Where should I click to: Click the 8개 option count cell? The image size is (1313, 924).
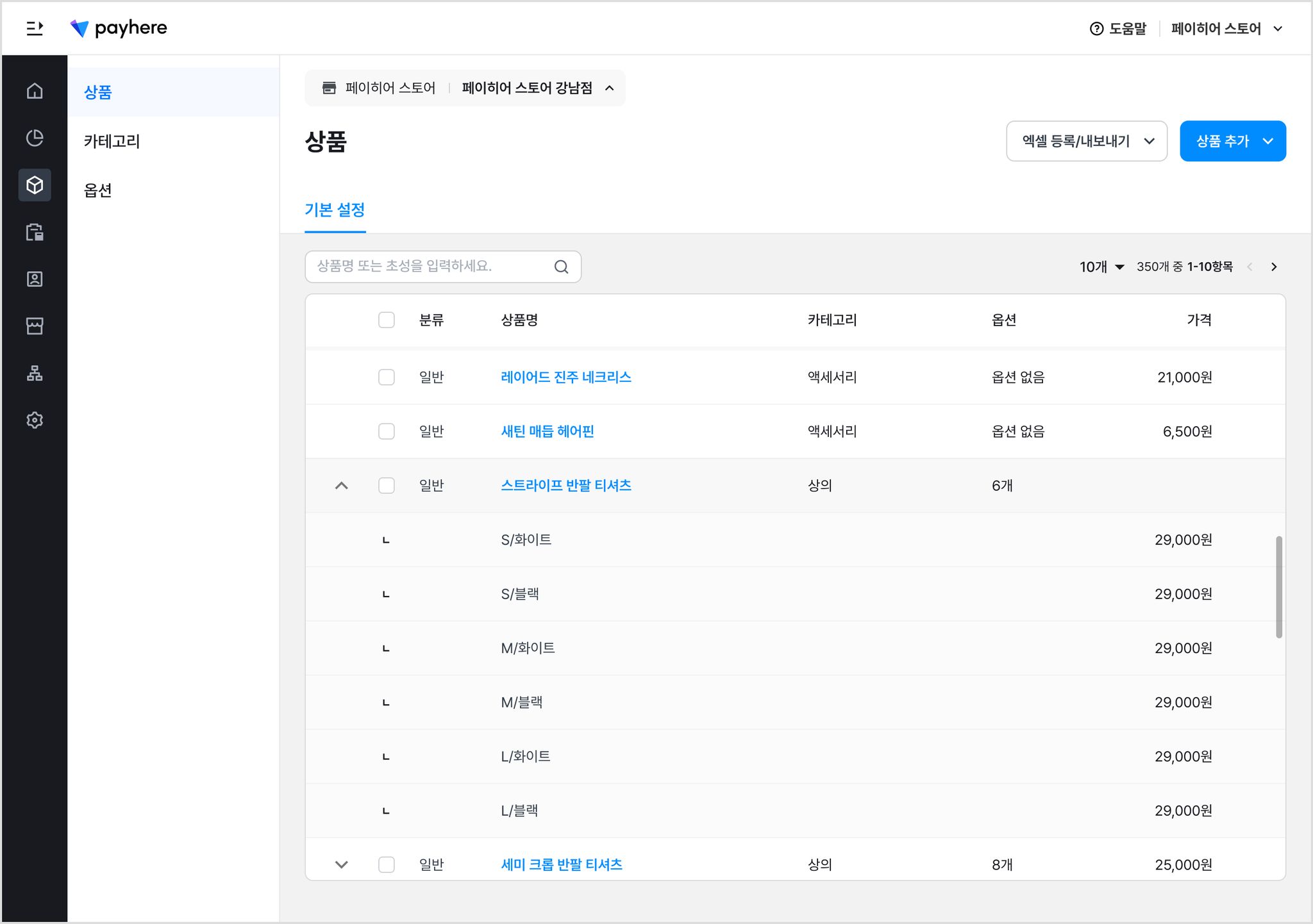[1002, 864]
